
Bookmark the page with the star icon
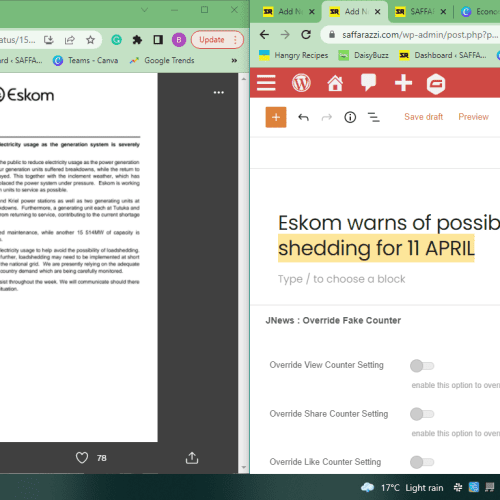[x=90, y=40]
